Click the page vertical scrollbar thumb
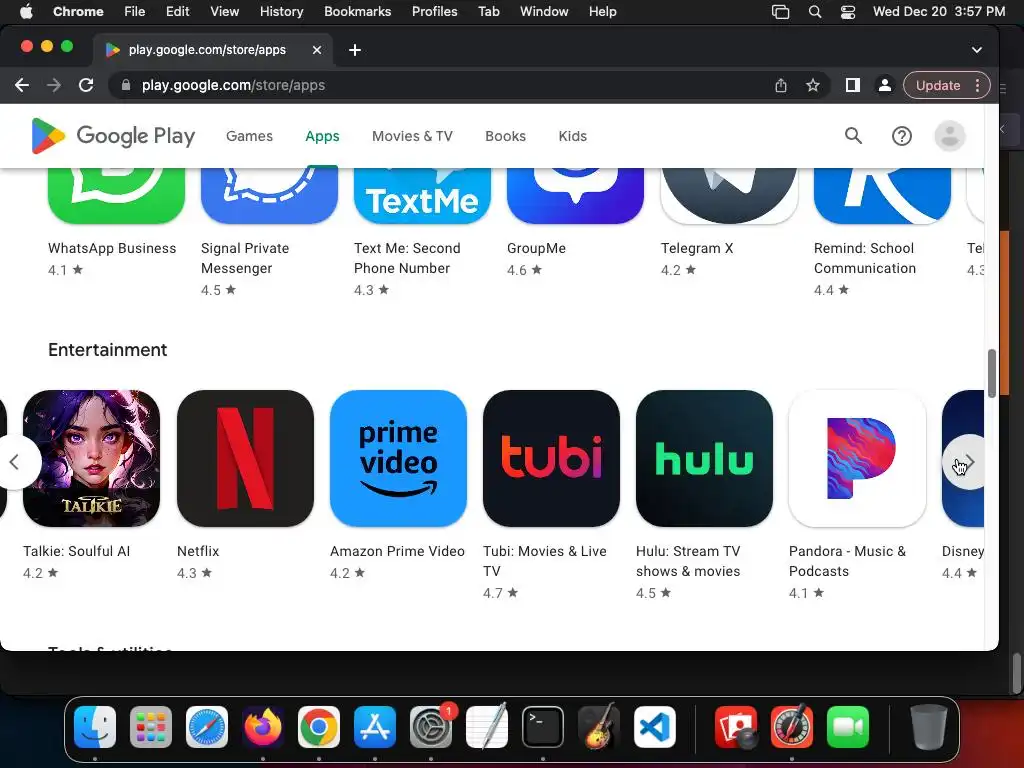The height and width of the screenshot is (768, 1024). (x=991, y=373)
